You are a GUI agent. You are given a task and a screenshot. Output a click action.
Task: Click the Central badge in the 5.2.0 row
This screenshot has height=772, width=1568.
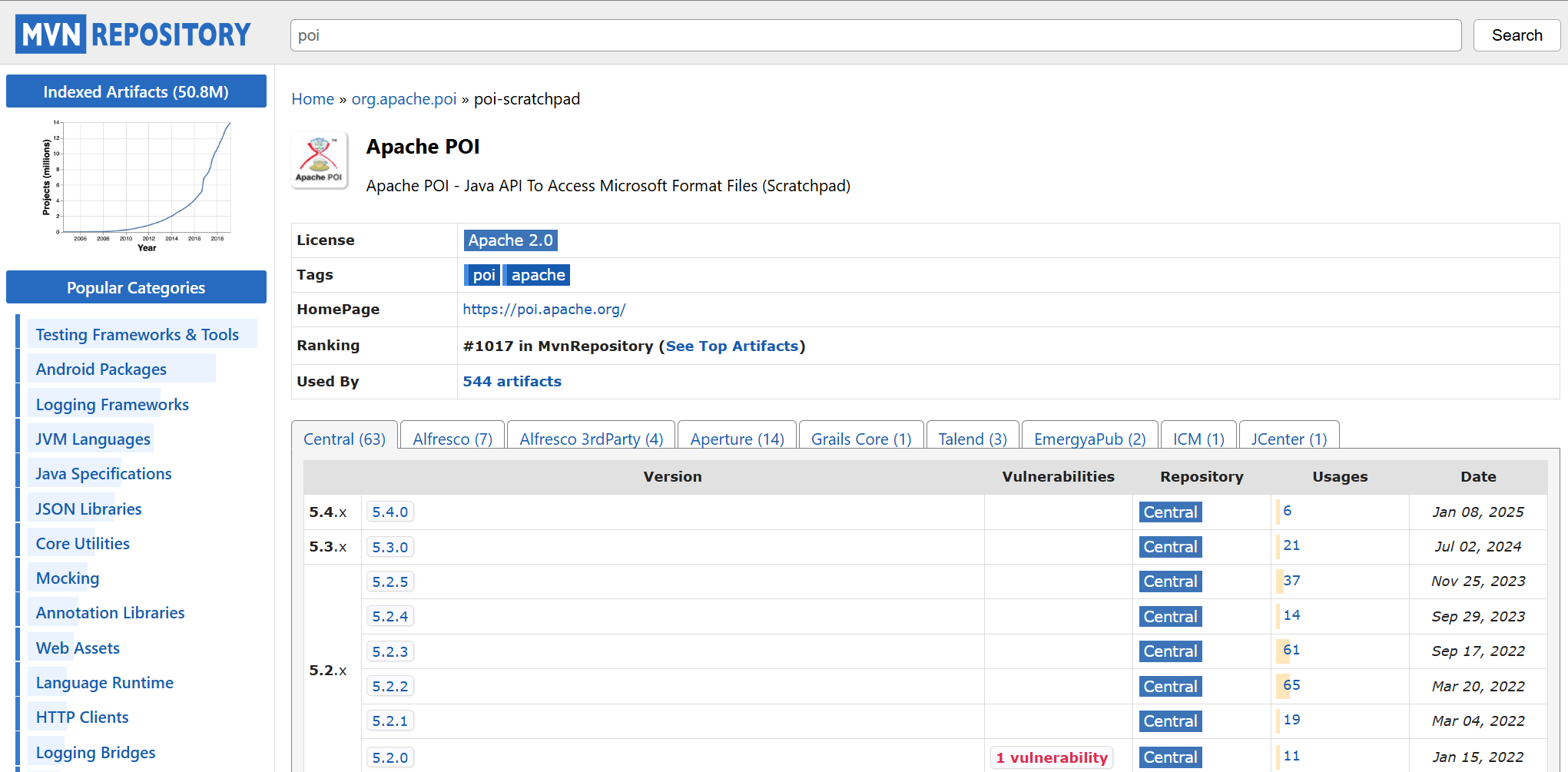[x=1170, y=757]
